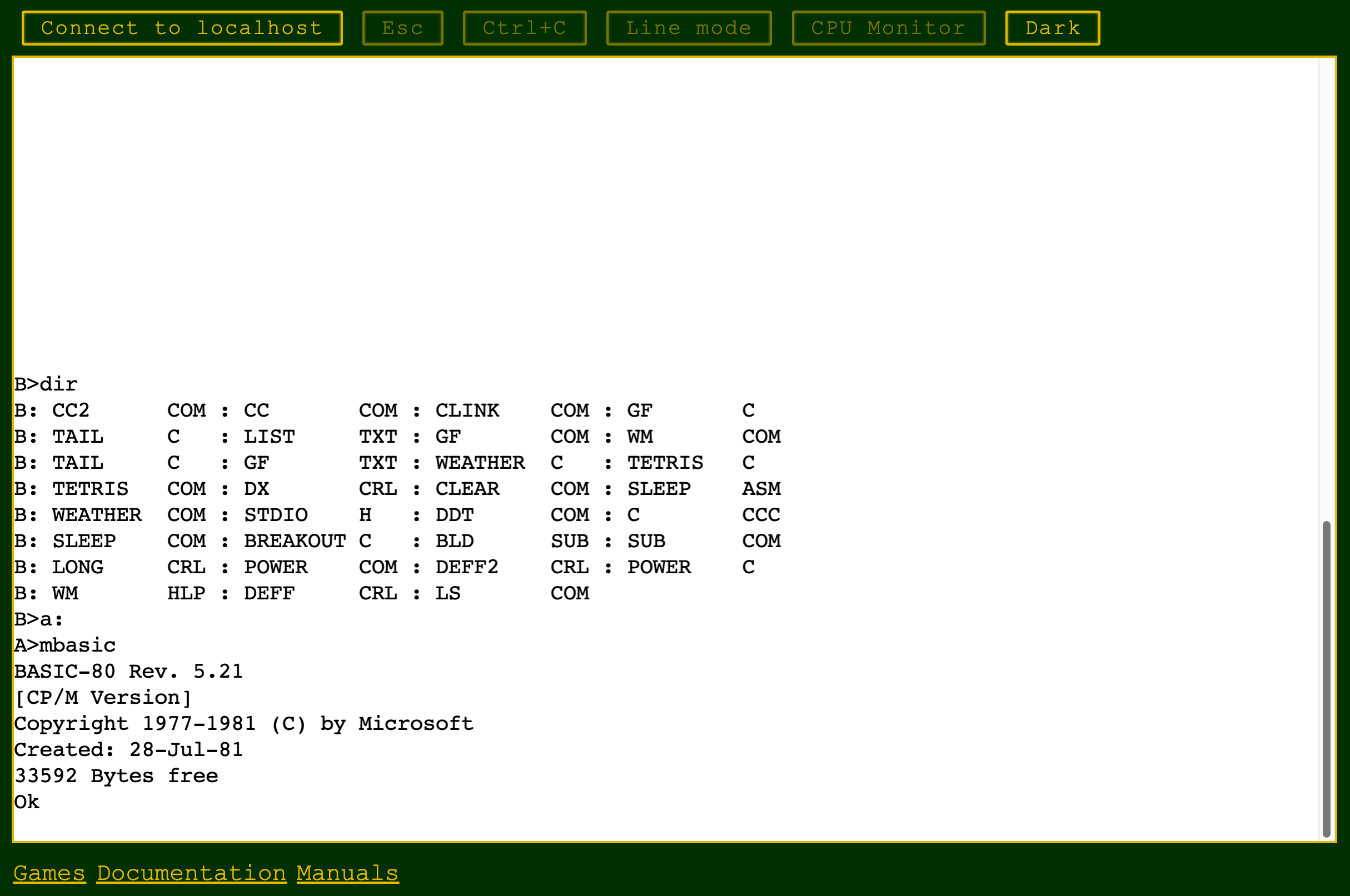1350x896 pixels.
Task: Open the Manuals link
Action: point(347,873)
